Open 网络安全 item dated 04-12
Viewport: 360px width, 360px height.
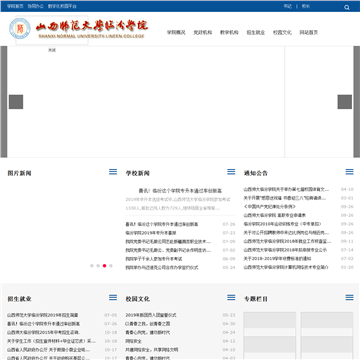pyautogui.click(x=133, y=341)
